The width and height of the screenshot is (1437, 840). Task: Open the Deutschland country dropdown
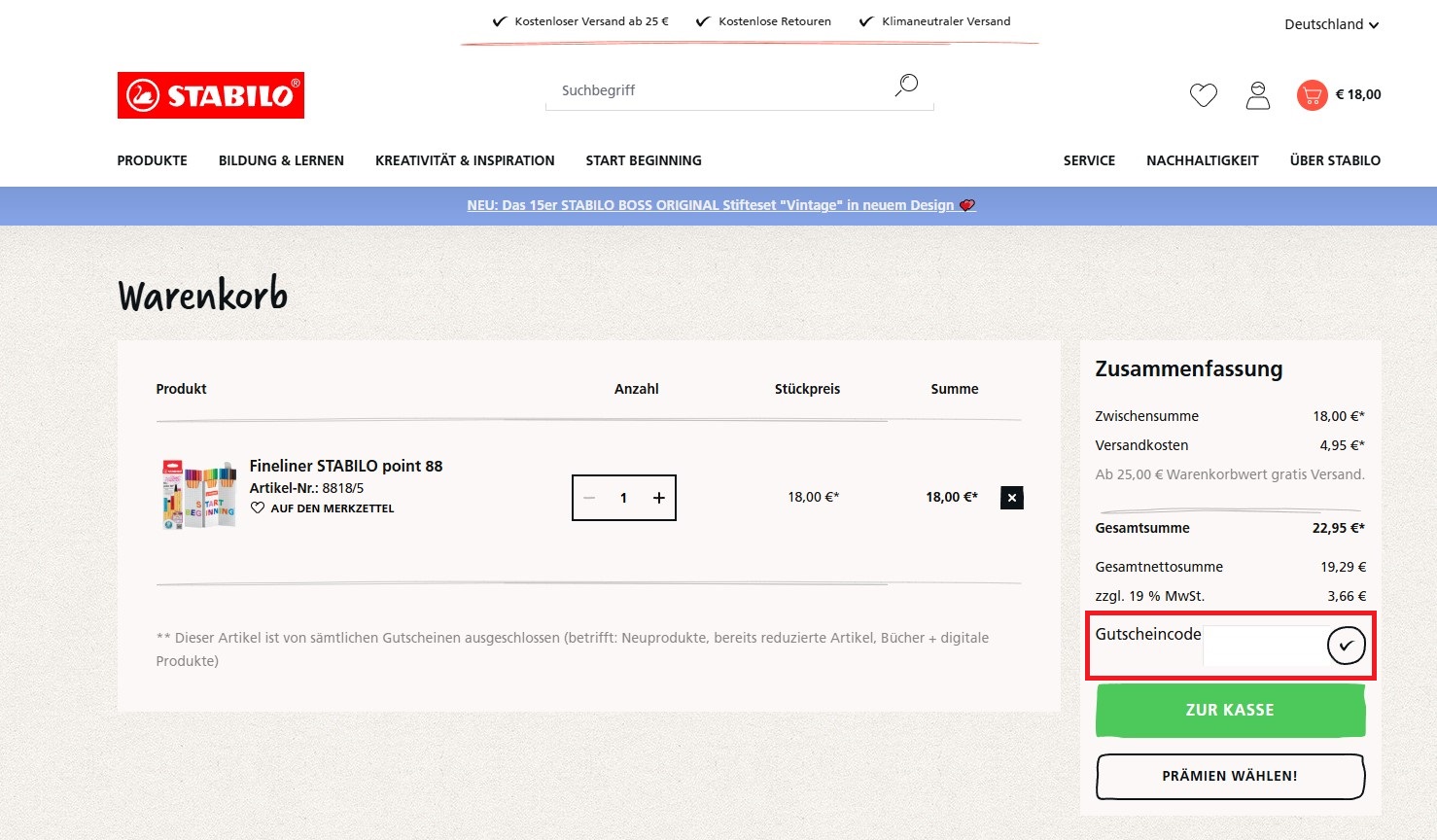pyautogui.click(x=1331, y=24)
